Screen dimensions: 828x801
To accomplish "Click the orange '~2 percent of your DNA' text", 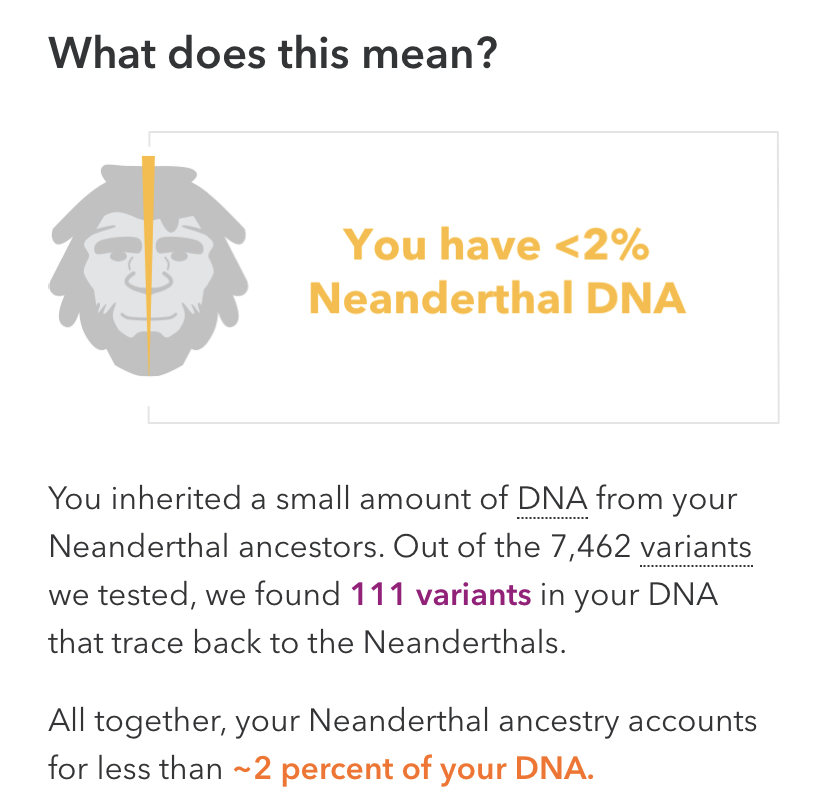I will click(x=413, y=769).
